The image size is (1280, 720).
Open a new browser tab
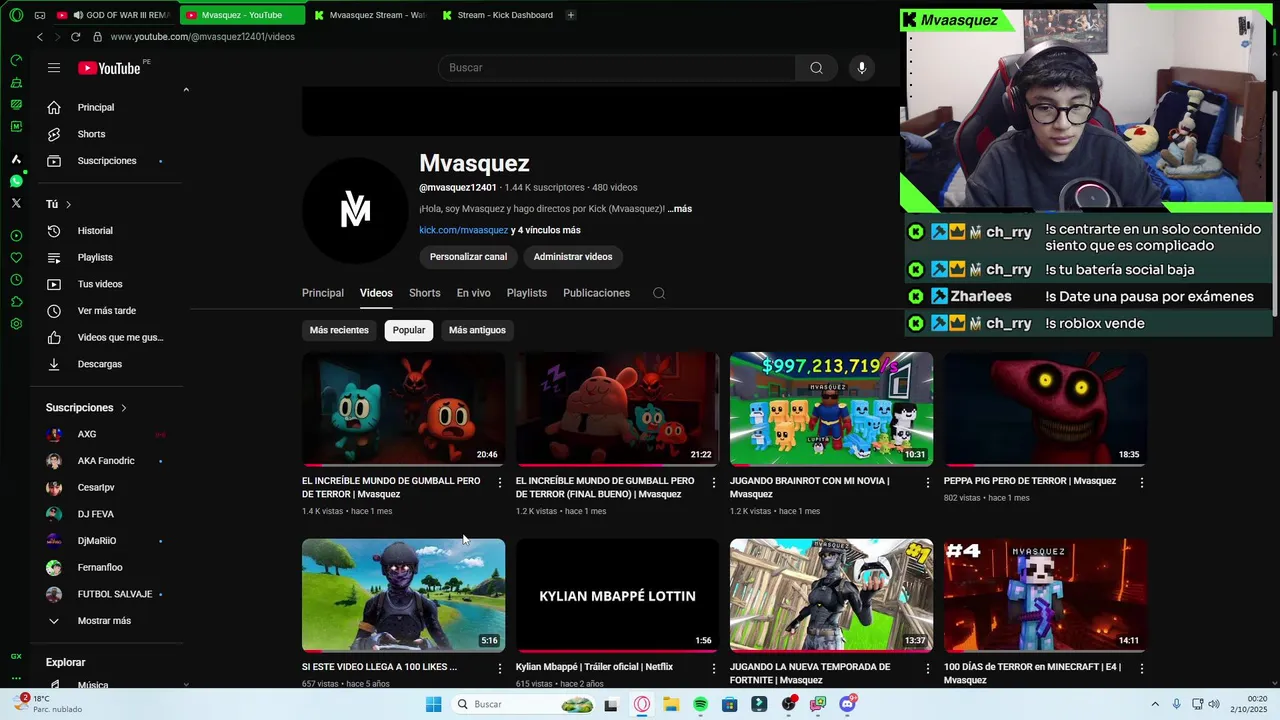click(571, 15)
